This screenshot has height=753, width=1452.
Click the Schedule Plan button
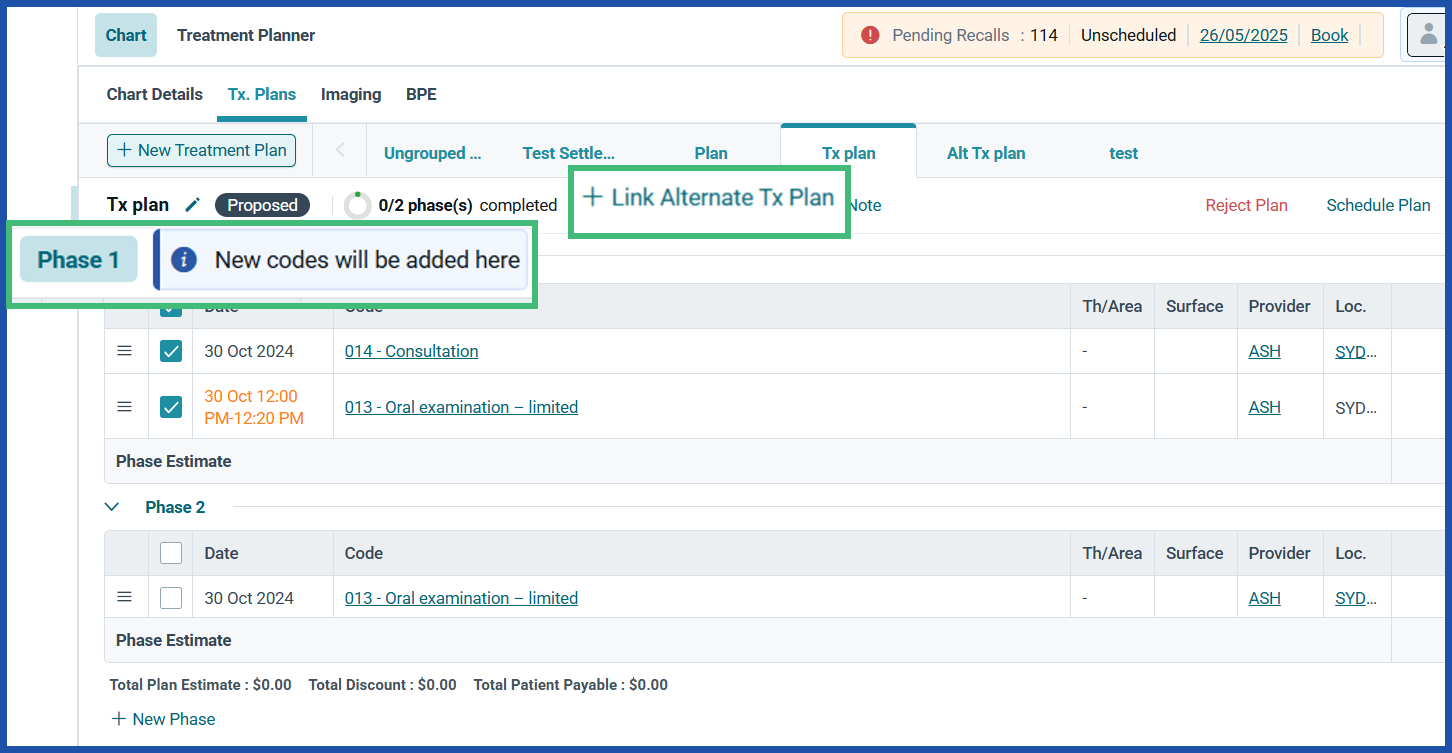(1377, 204)
